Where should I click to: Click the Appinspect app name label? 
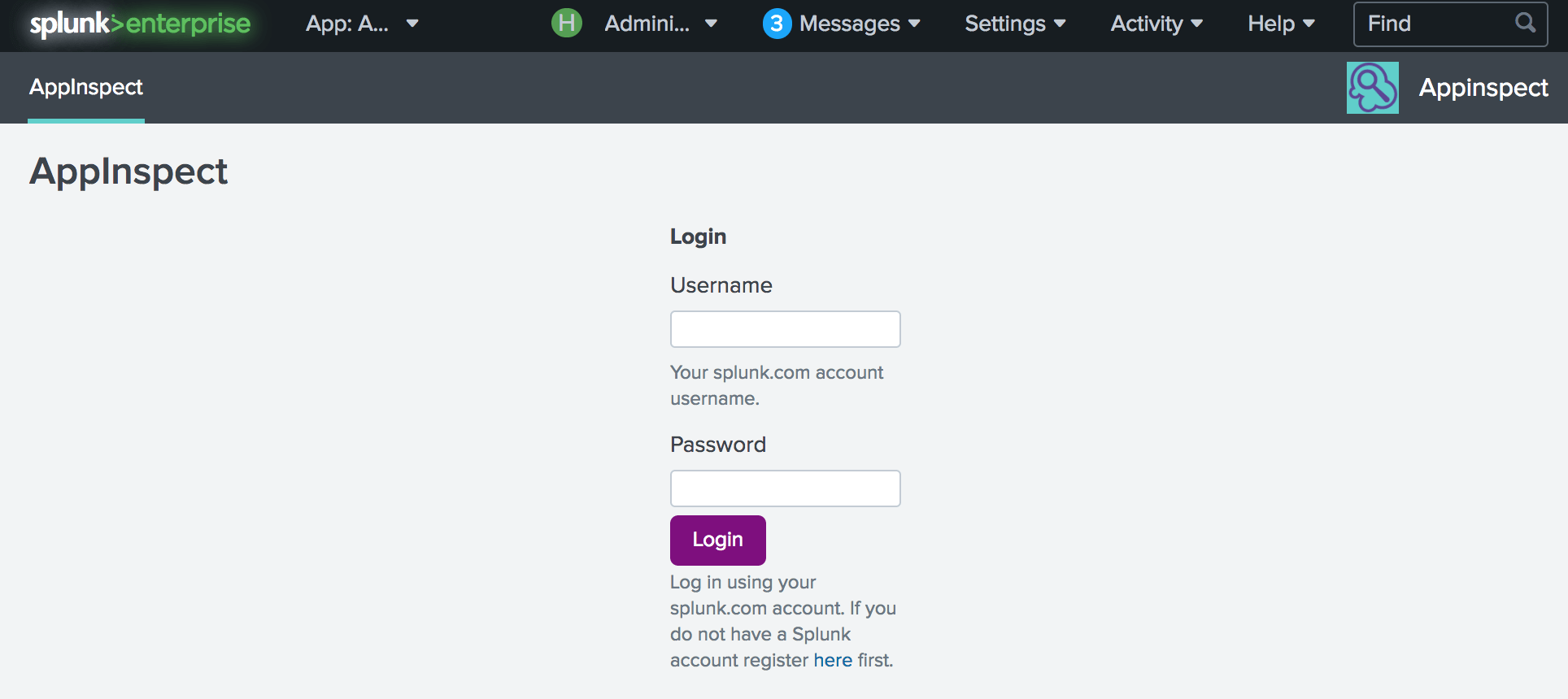click(1483, 88)
